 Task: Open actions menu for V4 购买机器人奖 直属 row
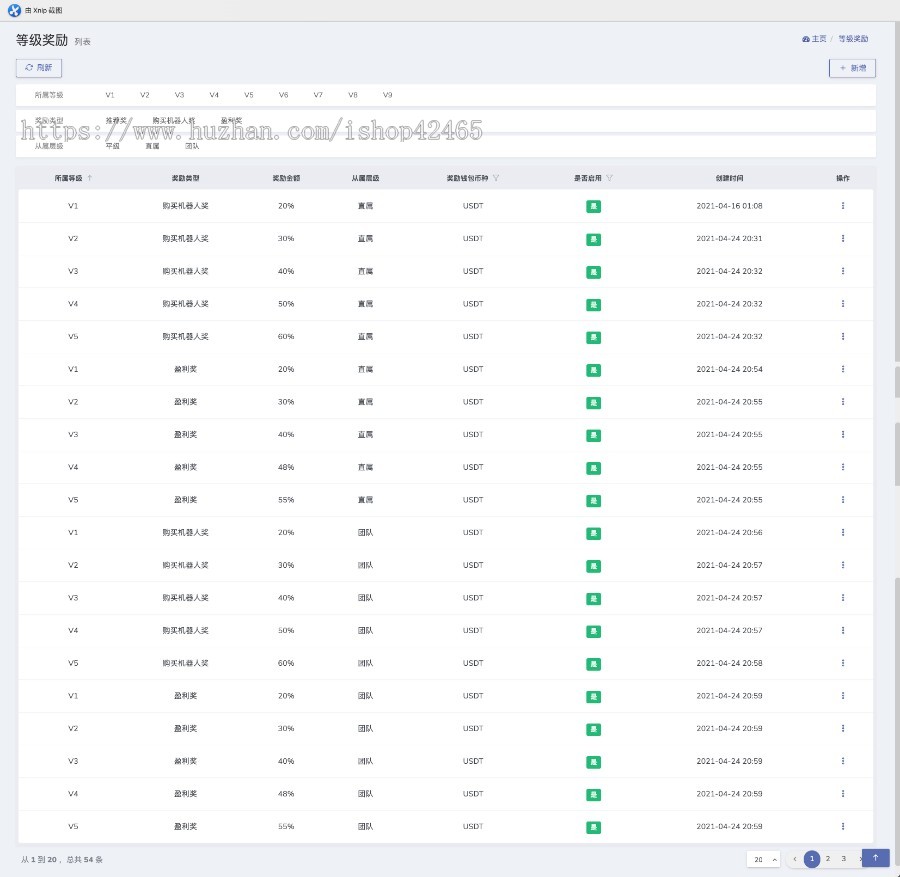[x=843, y=304]
